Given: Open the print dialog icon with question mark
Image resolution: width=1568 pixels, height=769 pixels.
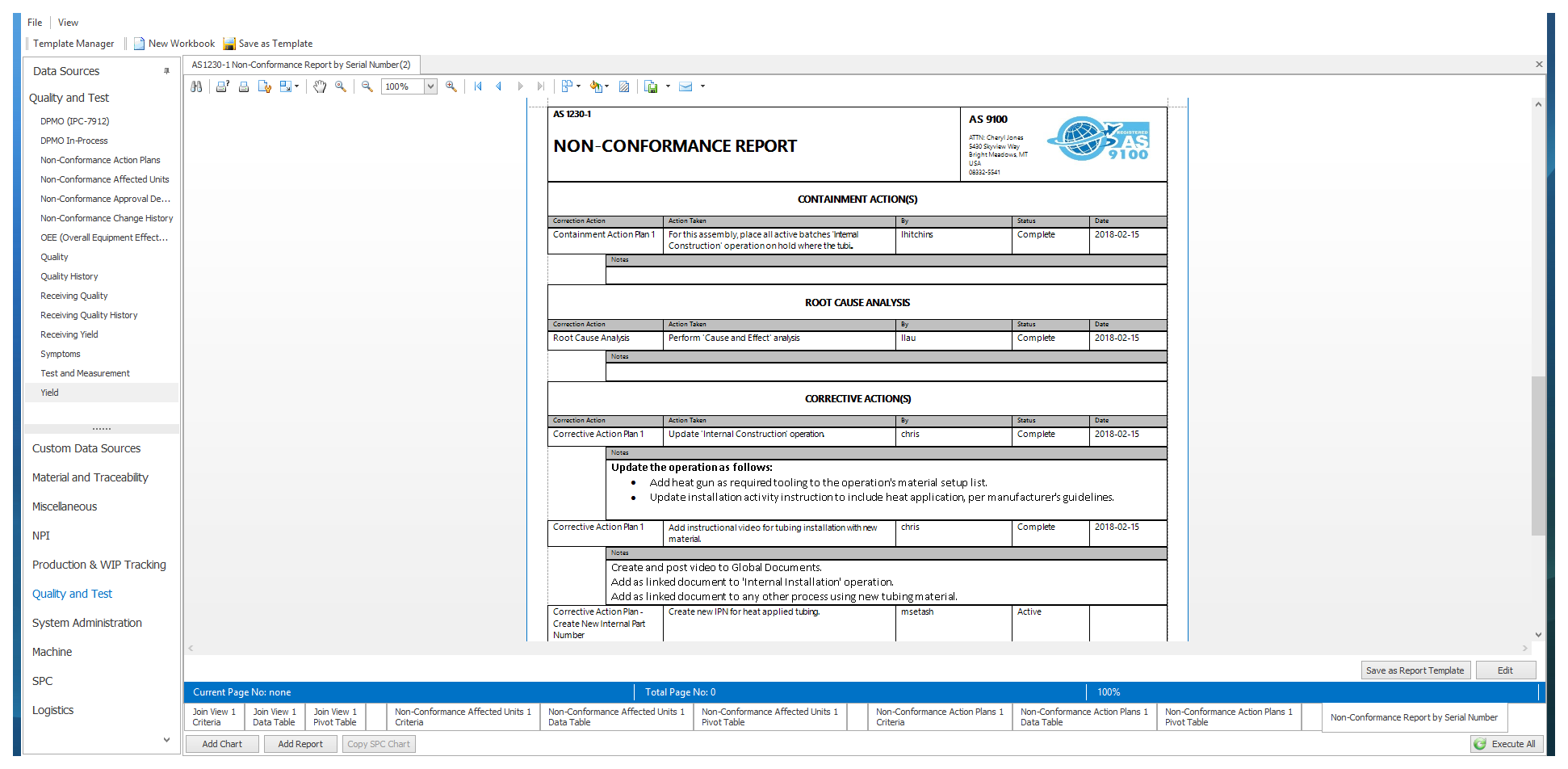Looking at the screenshot, I should click(223, 86).
